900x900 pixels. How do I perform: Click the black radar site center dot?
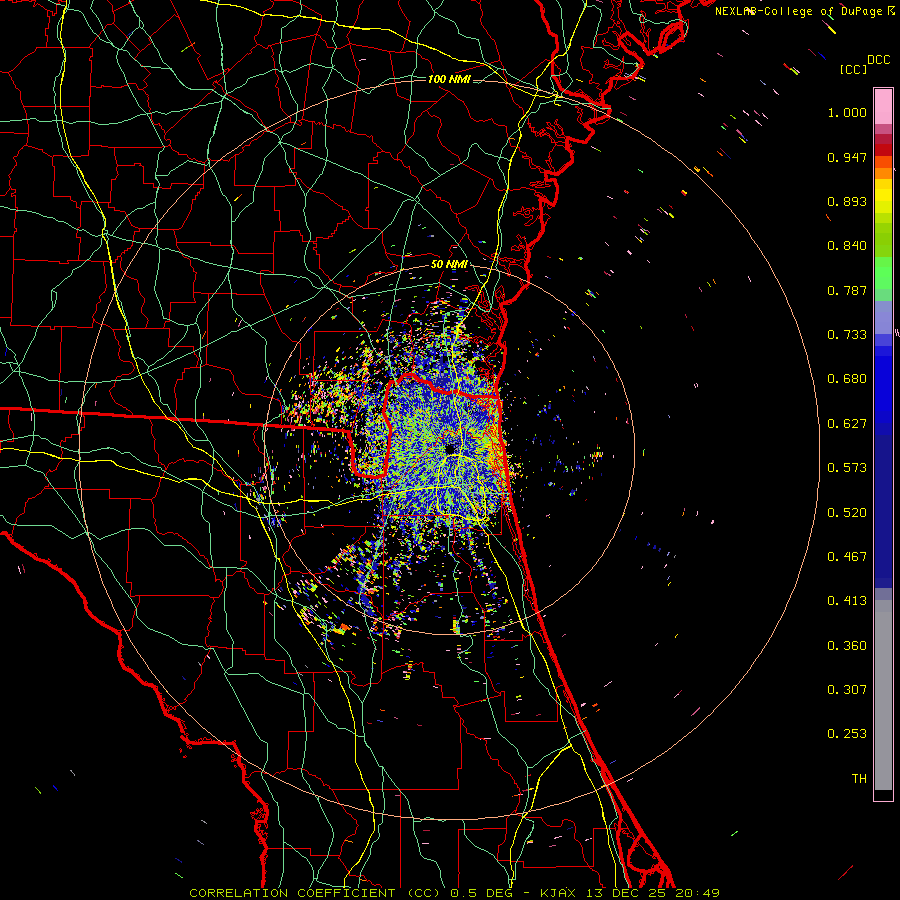pos(451,448)
